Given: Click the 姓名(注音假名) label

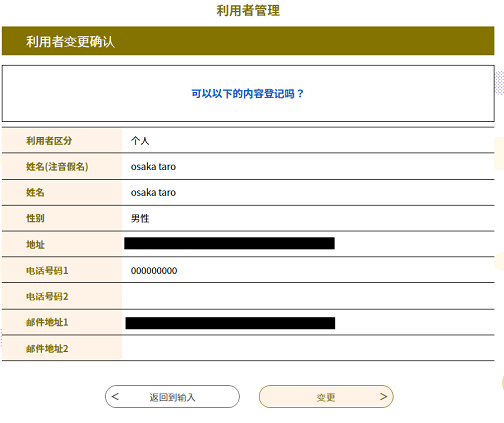Looking at the screenshot, I should [x=57, y=166].
